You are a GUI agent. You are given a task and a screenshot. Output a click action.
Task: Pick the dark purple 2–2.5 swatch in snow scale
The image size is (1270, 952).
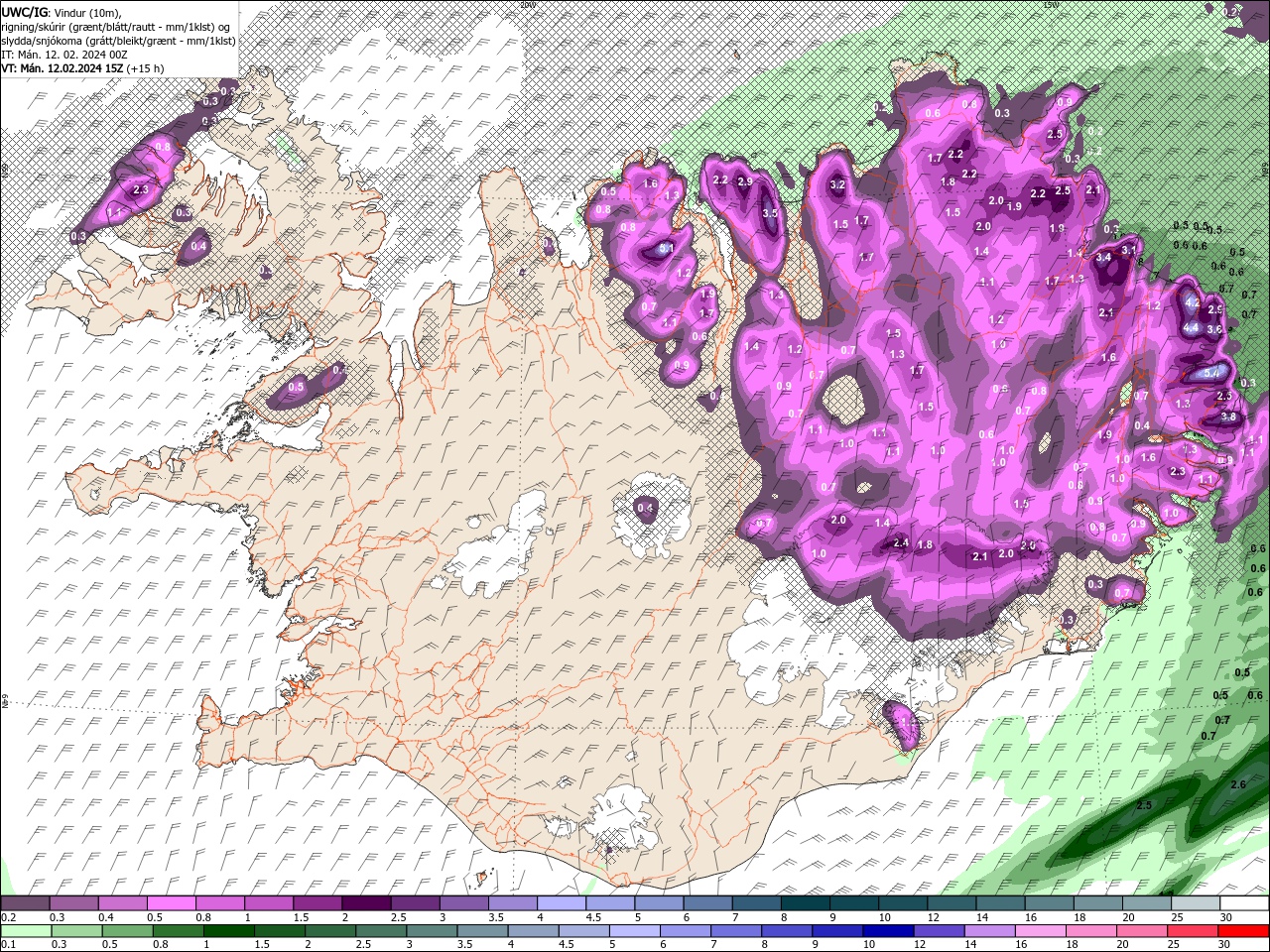tap(366, 903)
